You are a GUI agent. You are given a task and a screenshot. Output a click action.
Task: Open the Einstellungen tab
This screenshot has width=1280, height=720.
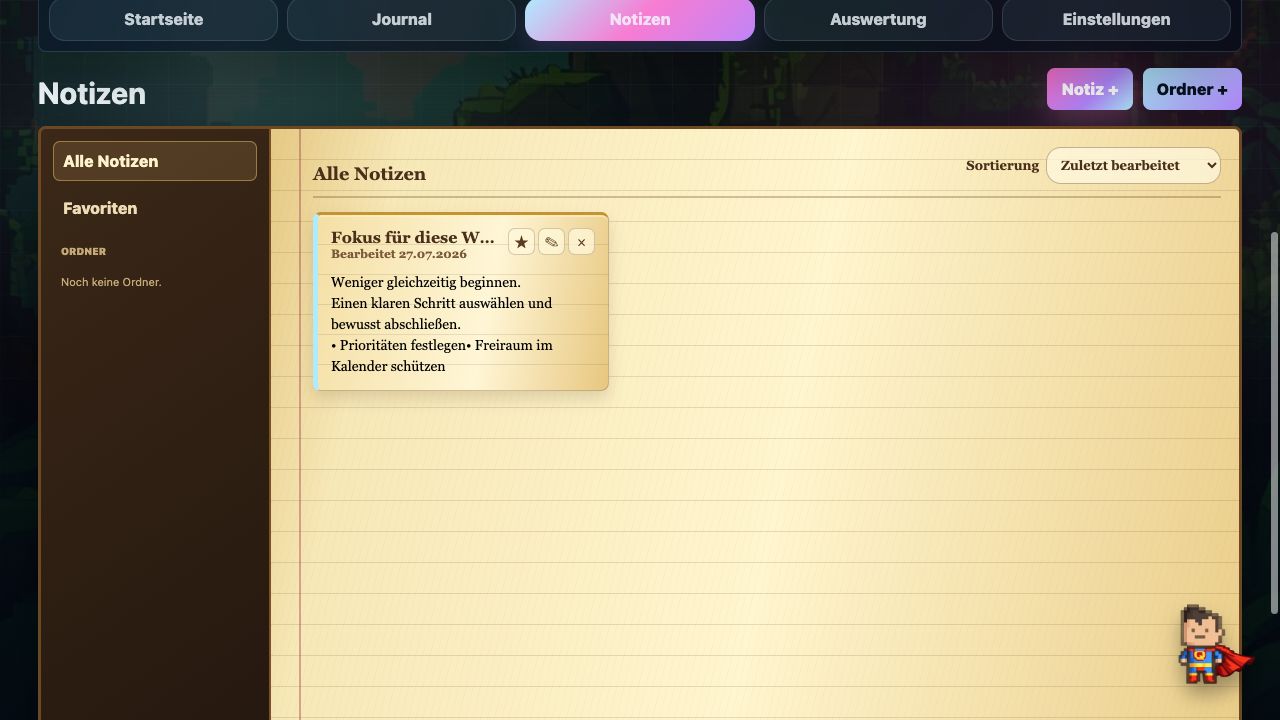click(1116, 20)
